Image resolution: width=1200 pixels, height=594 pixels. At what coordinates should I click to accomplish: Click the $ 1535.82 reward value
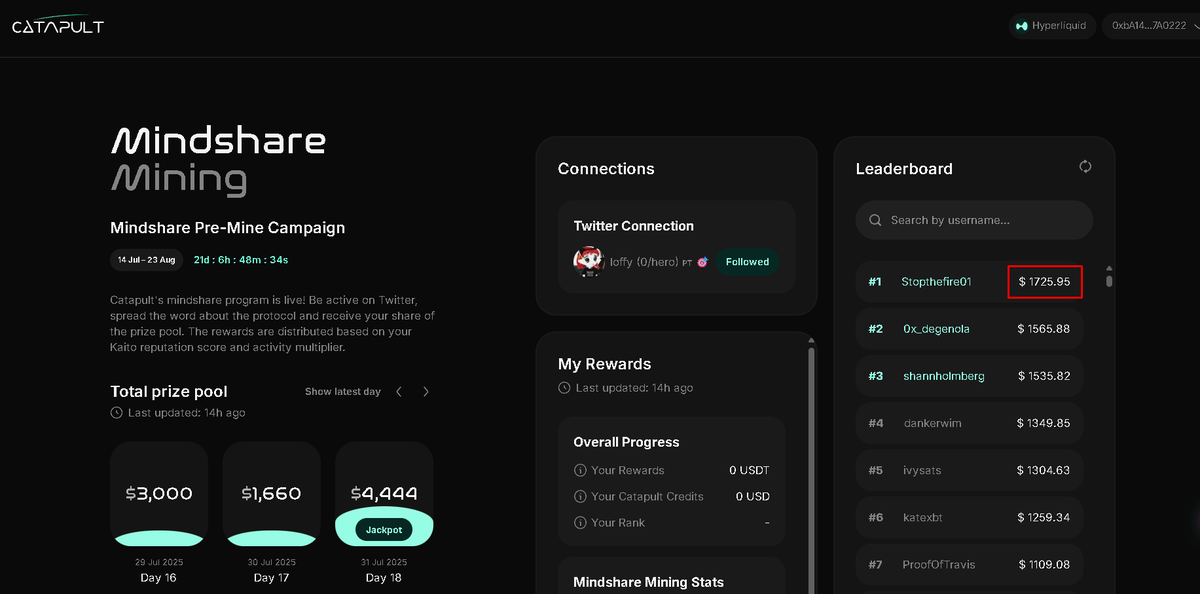(1044, 376)
